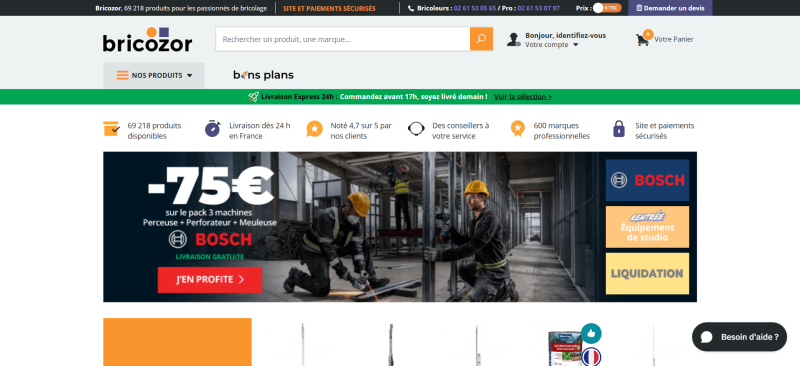
Task: Click the box icon for 69 218 produits
Action: coord(111,129)
